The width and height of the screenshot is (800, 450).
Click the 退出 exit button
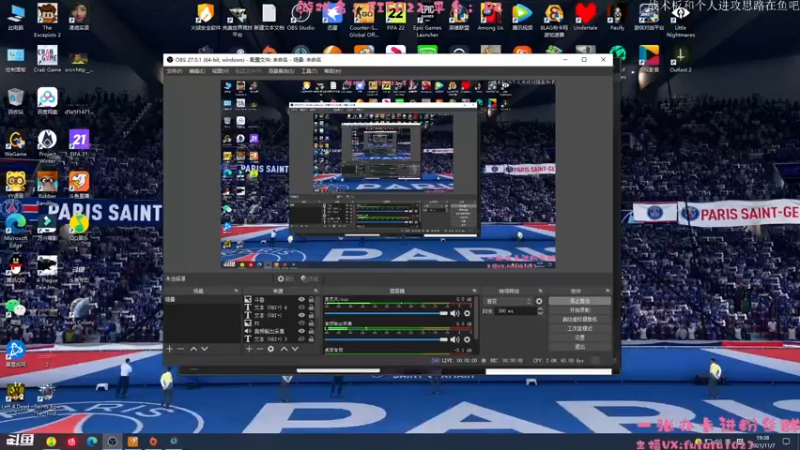(x=580, y=347)
